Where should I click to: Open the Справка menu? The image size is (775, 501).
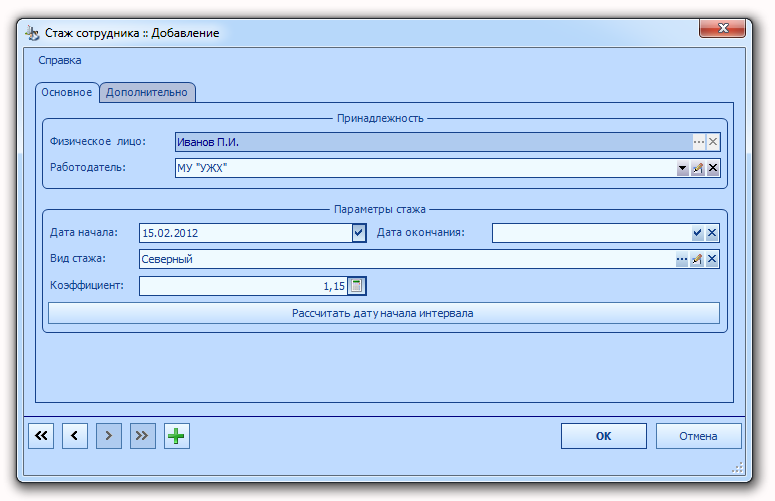(60, 60)
